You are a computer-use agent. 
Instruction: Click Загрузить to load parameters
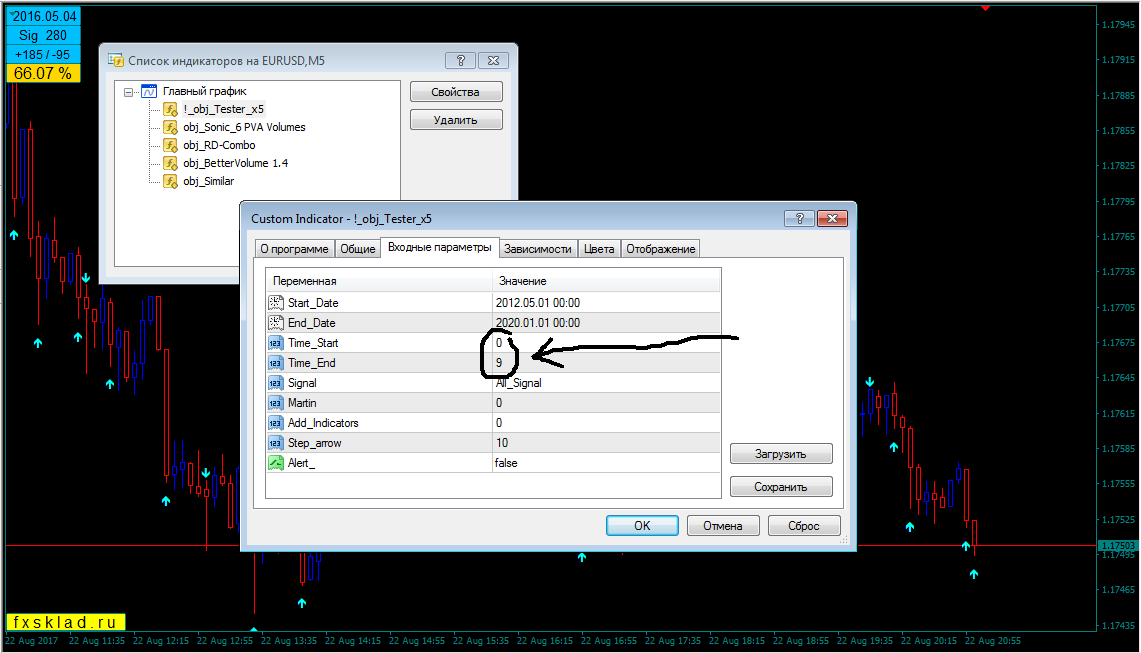pyautogui.click(x=781, y=454)
